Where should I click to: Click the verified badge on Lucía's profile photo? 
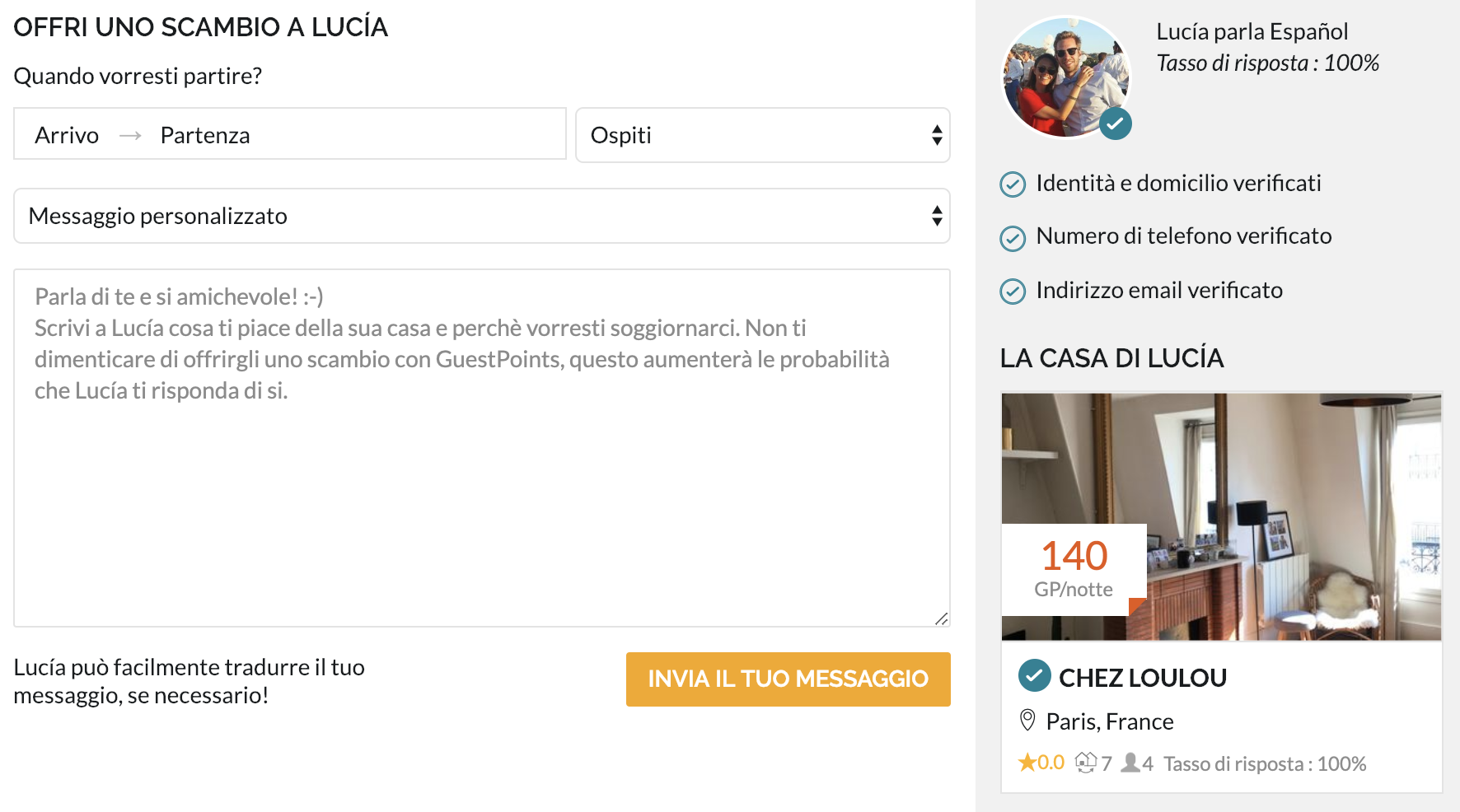(x=1115, y=124)
